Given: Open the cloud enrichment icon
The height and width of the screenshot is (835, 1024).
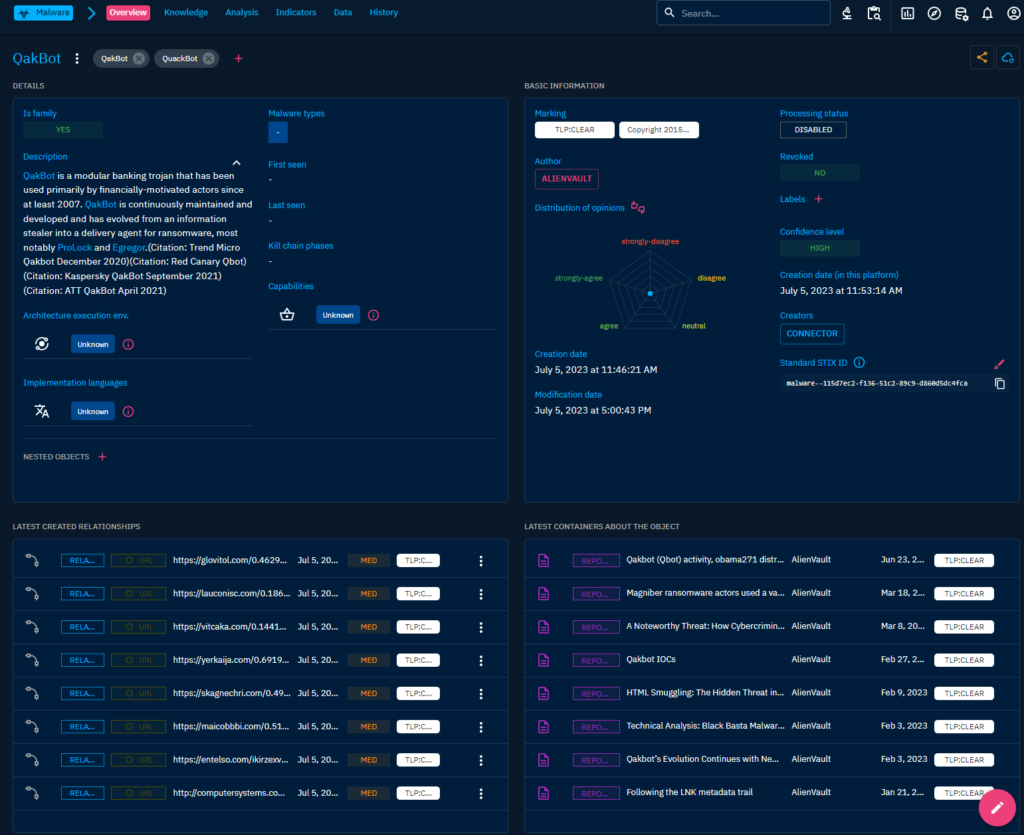Looking at the screenshot, I should [x=1008, y=58].
